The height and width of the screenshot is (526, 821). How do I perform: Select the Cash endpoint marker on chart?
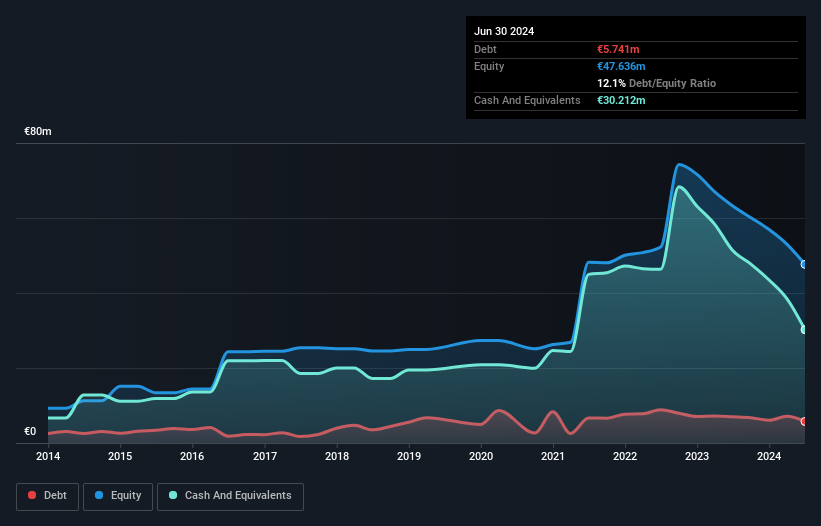(804, 330)
